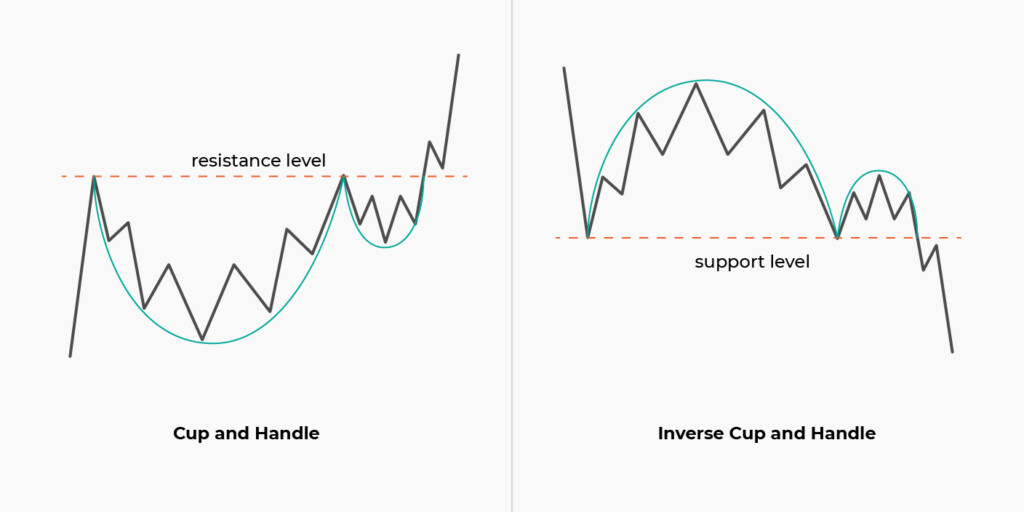Click the bottom of the large teal cup curve
The height and width of the screenshot is (512, 1024).
(212, 343)
